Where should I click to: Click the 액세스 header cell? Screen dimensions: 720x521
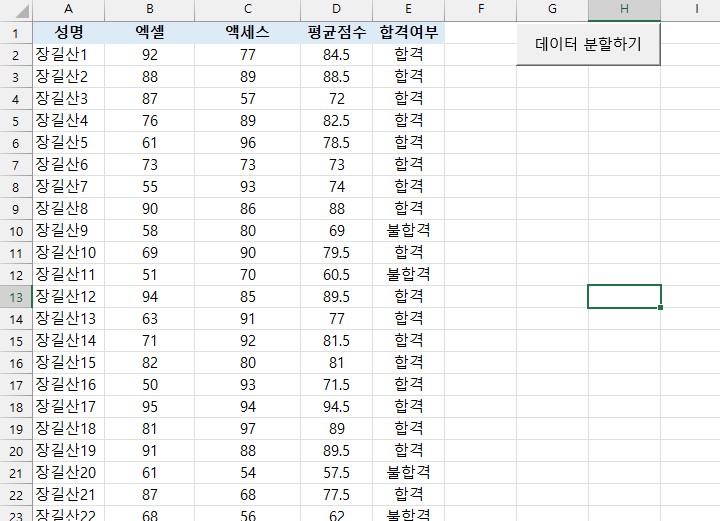point(248,33)
